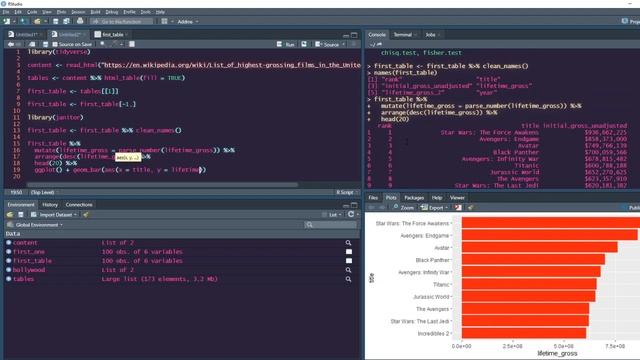Switch to the Connections tab
Viewport: 640px width, 360px height.
pyautogui.click(x=79, y=205)
